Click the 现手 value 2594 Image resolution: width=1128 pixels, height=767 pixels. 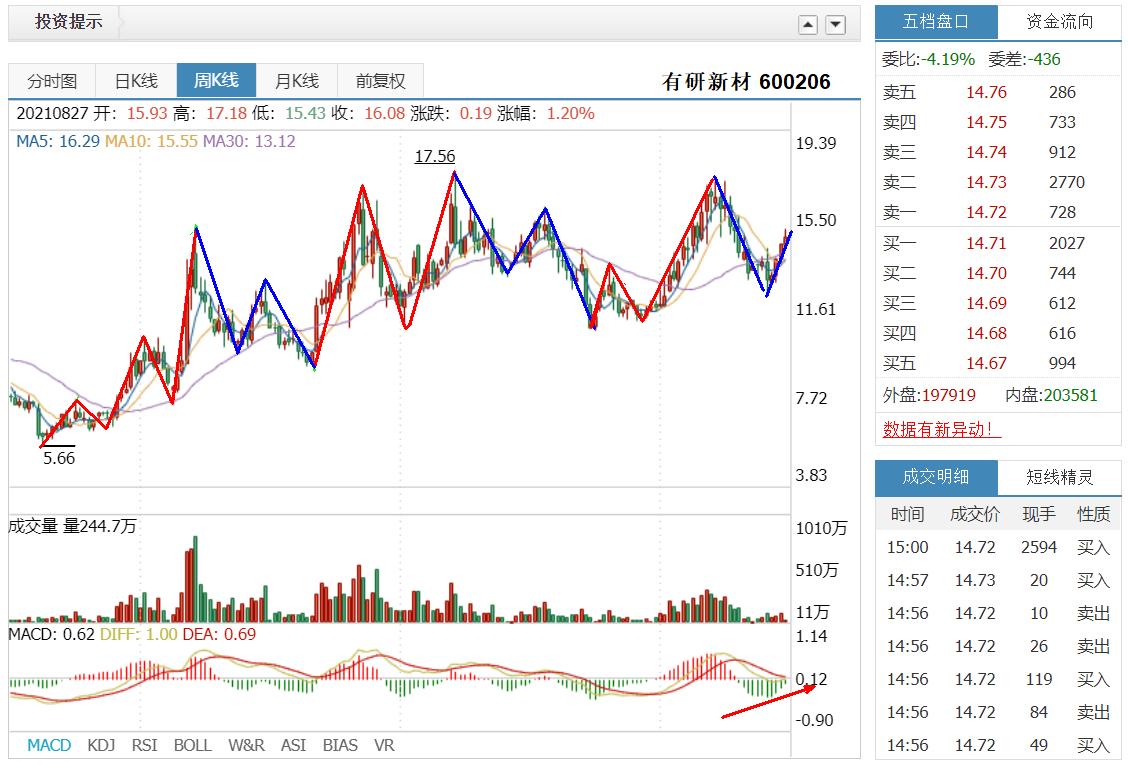pyautogui.click(x=1039, y=548)
